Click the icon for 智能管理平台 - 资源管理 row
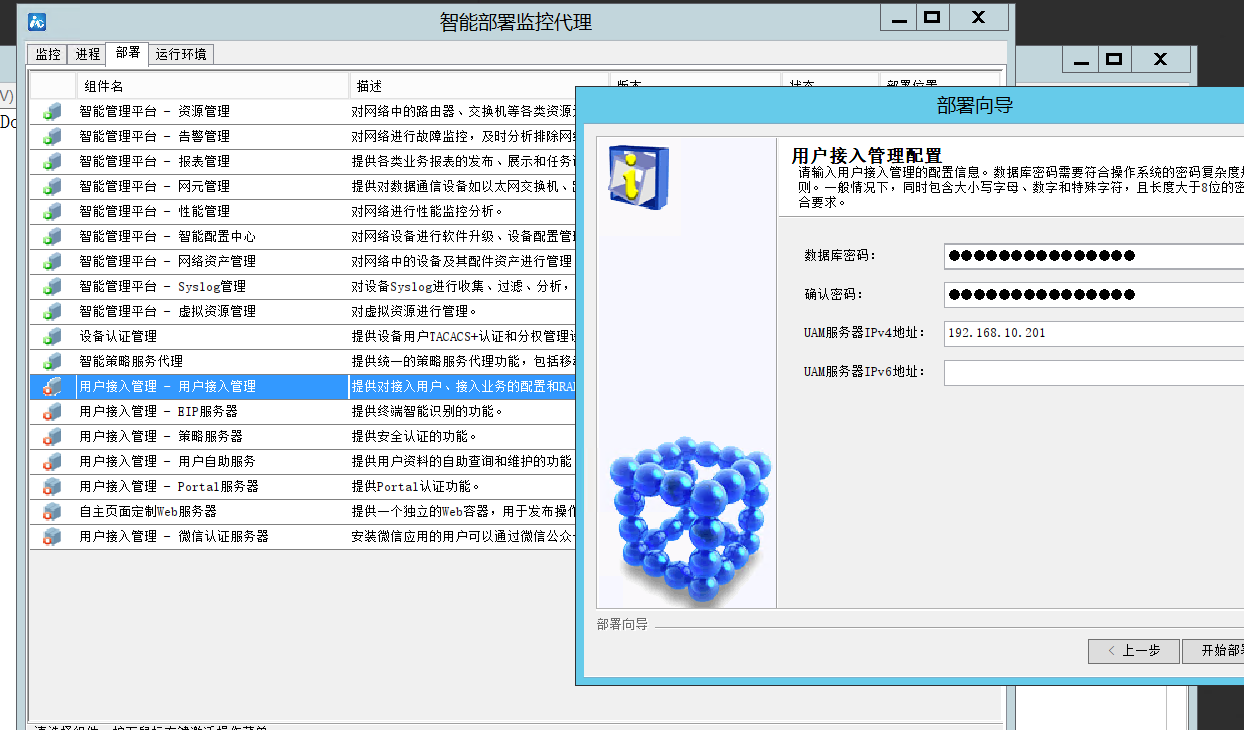 point(53,111)
